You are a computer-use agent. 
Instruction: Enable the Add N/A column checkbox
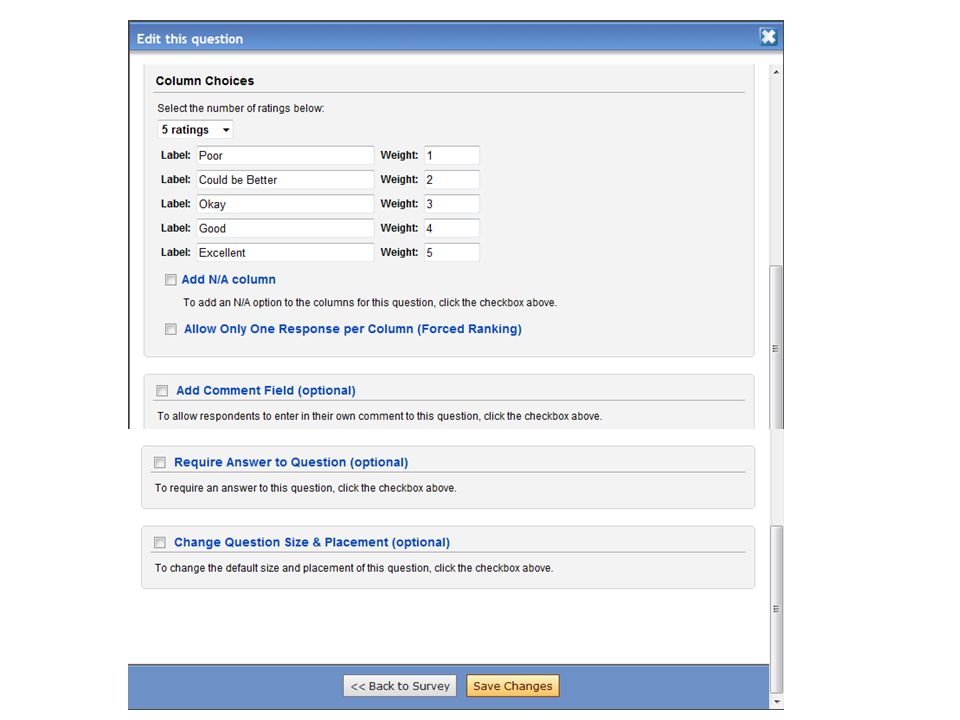coord(171,280)
